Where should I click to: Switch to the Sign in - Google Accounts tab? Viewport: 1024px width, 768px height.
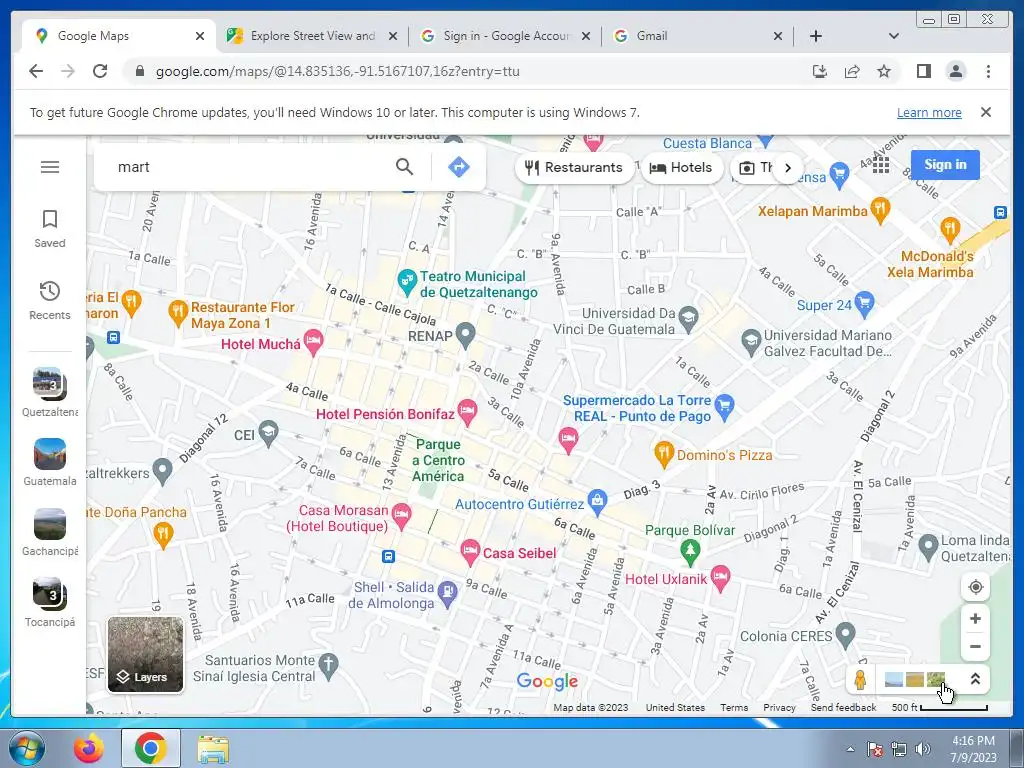[x=505, y=36]
